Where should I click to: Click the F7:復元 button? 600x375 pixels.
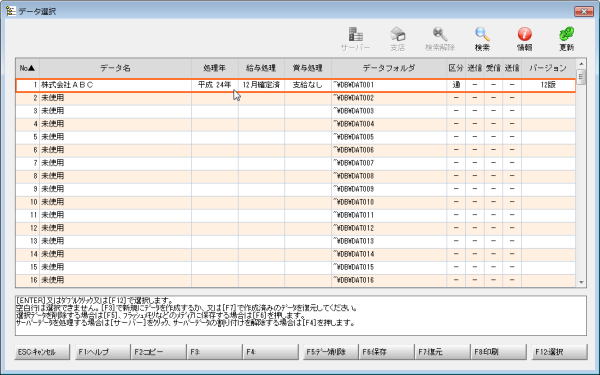[x=442, y=352]
